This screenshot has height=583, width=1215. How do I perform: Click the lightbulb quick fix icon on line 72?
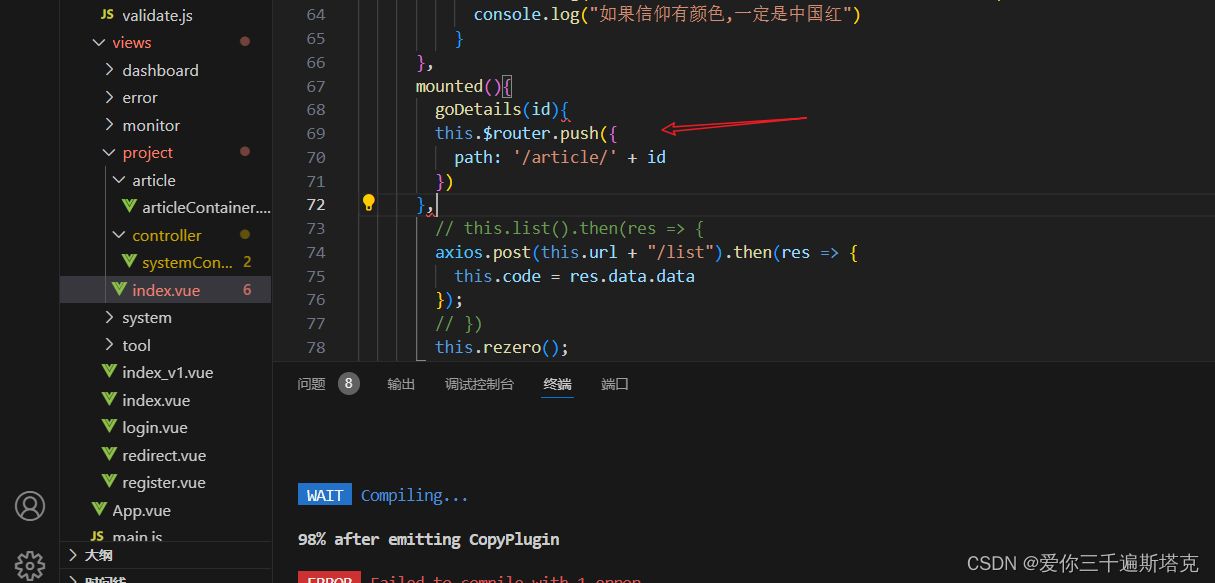(368, 202)
